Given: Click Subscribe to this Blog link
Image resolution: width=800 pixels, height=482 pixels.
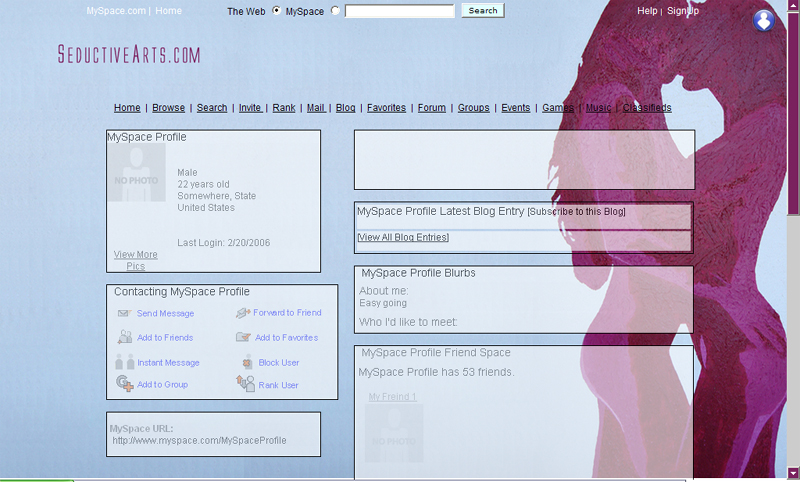Looking at the screenshot, I should coord(577,212).
